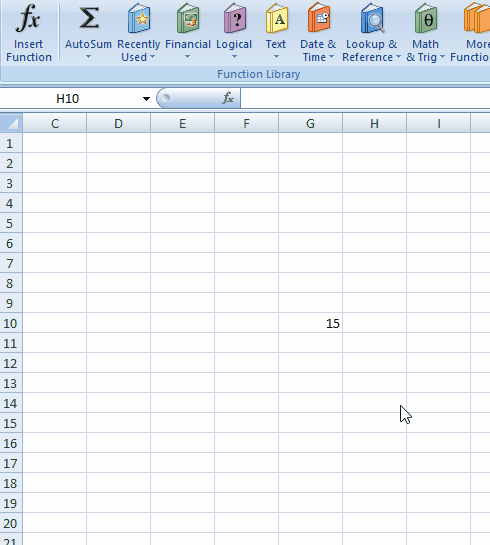Open the Text functions book icon
490x545 pixels.
[276, 18]
